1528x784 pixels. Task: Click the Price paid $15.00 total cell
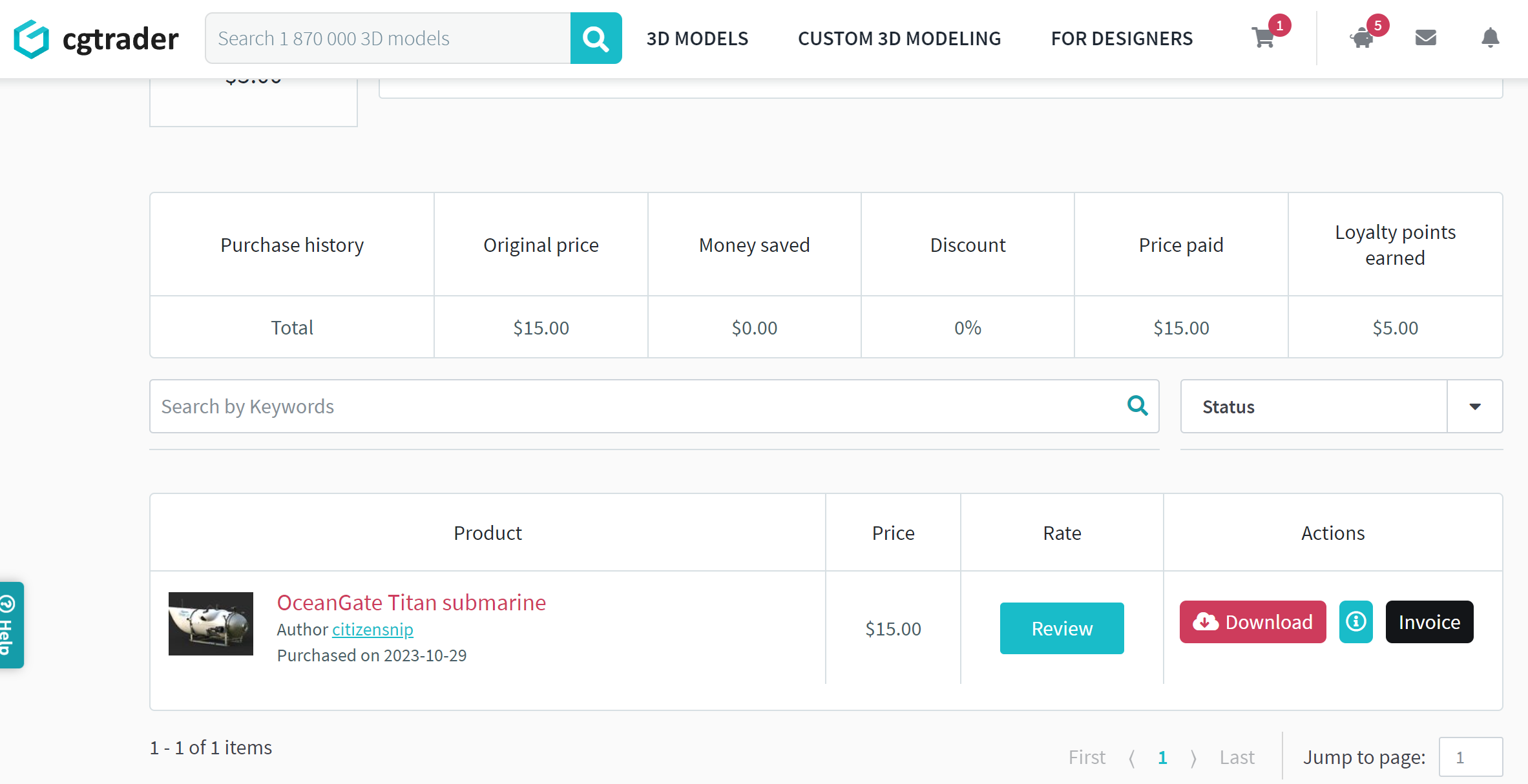[1181, 327]
